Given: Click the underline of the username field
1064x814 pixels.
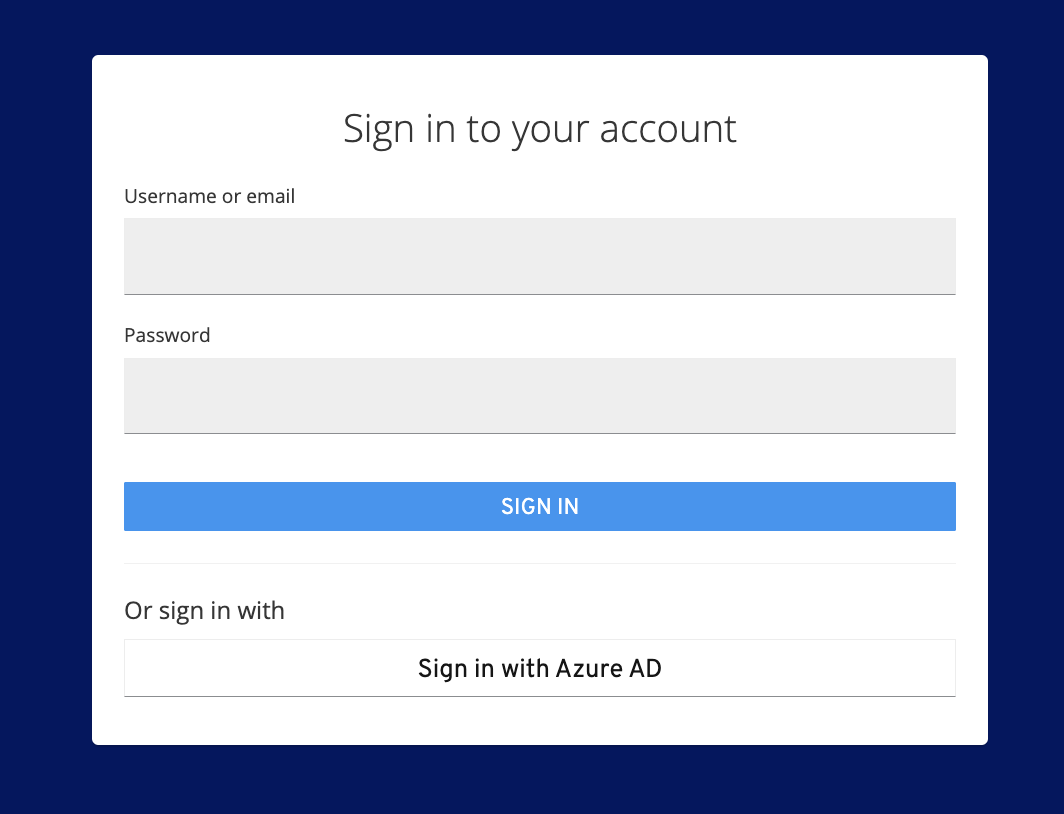Looking at the screenshot, I should tap(539, 294).
